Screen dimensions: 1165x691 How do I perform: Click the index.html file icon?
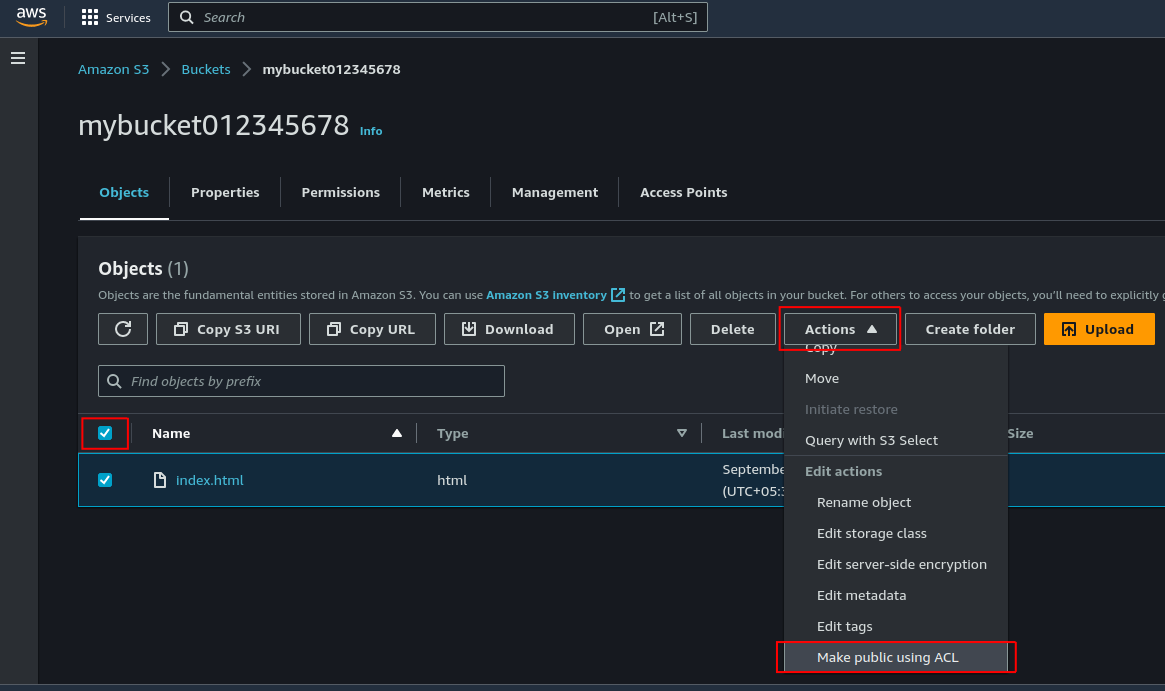click(160, 480)
